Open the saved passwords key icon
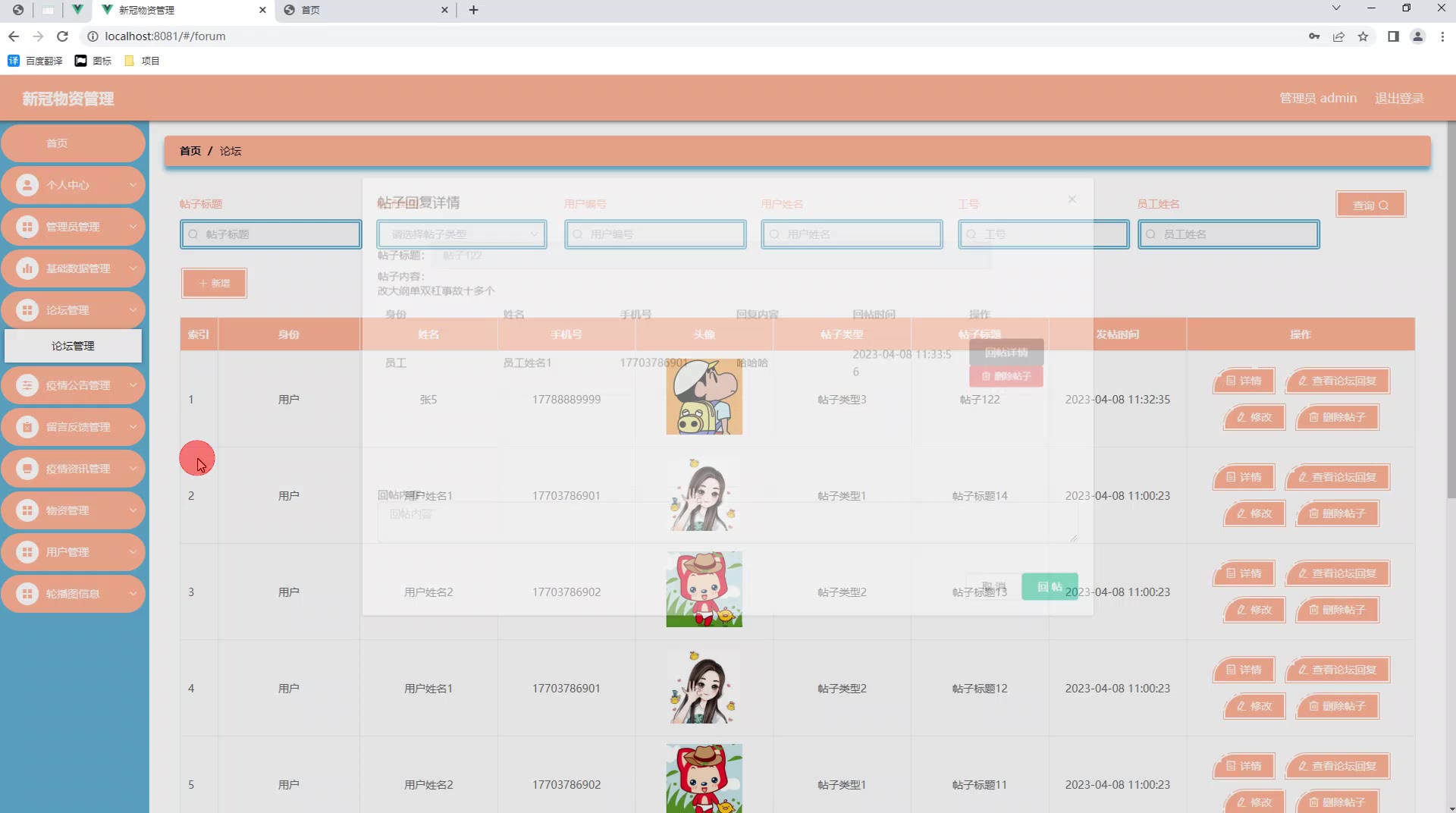1456x813 pixels. 1314,36
